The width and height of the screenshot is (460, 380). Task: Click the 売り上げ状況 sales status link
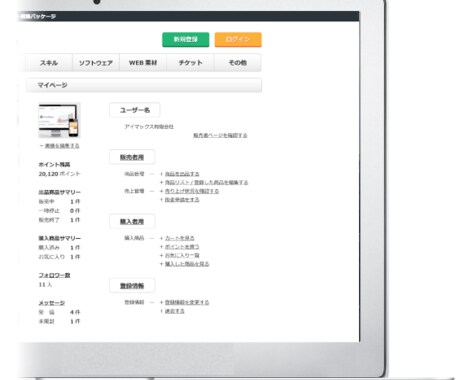click(192, 191)
